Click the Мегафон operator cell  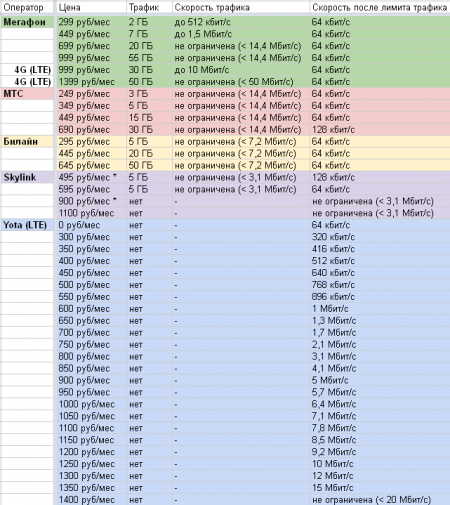(27, 22)
